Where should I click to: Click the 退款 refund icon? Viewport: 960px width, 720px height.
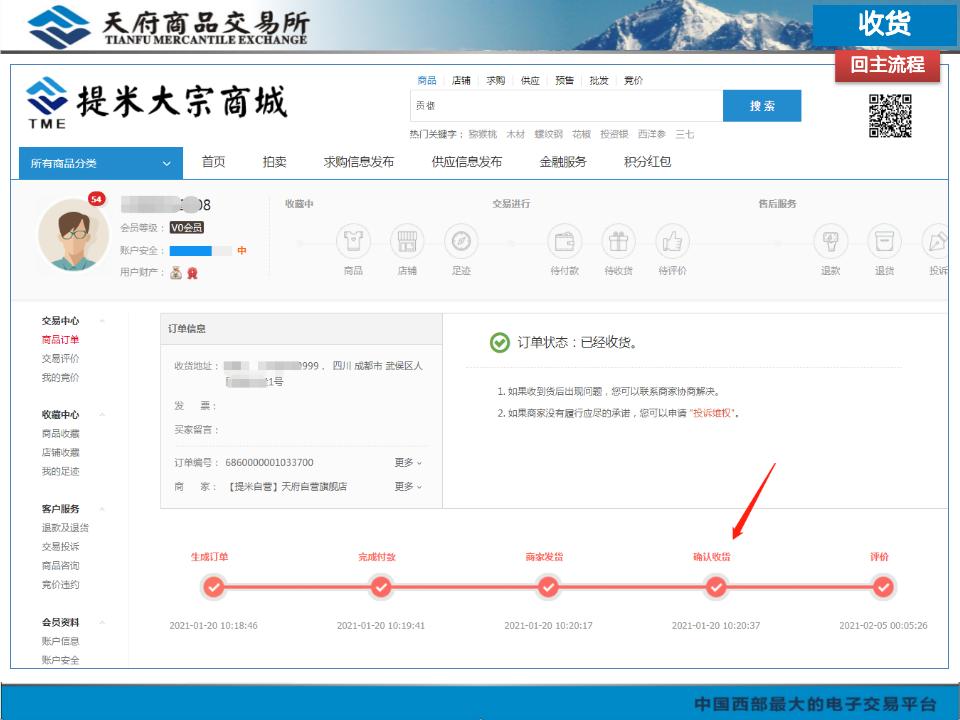[x=830, y=241]
